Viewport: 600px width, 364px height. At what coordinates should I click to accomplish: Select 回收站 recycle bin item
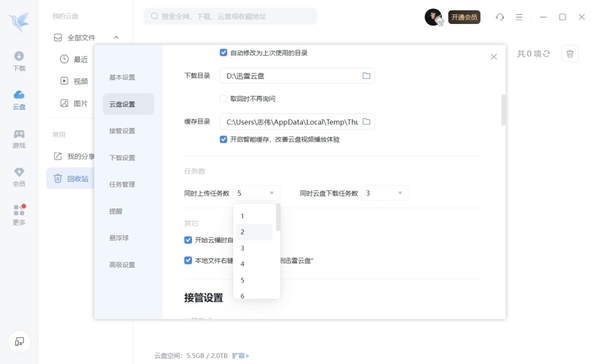(x=71, y=178)
